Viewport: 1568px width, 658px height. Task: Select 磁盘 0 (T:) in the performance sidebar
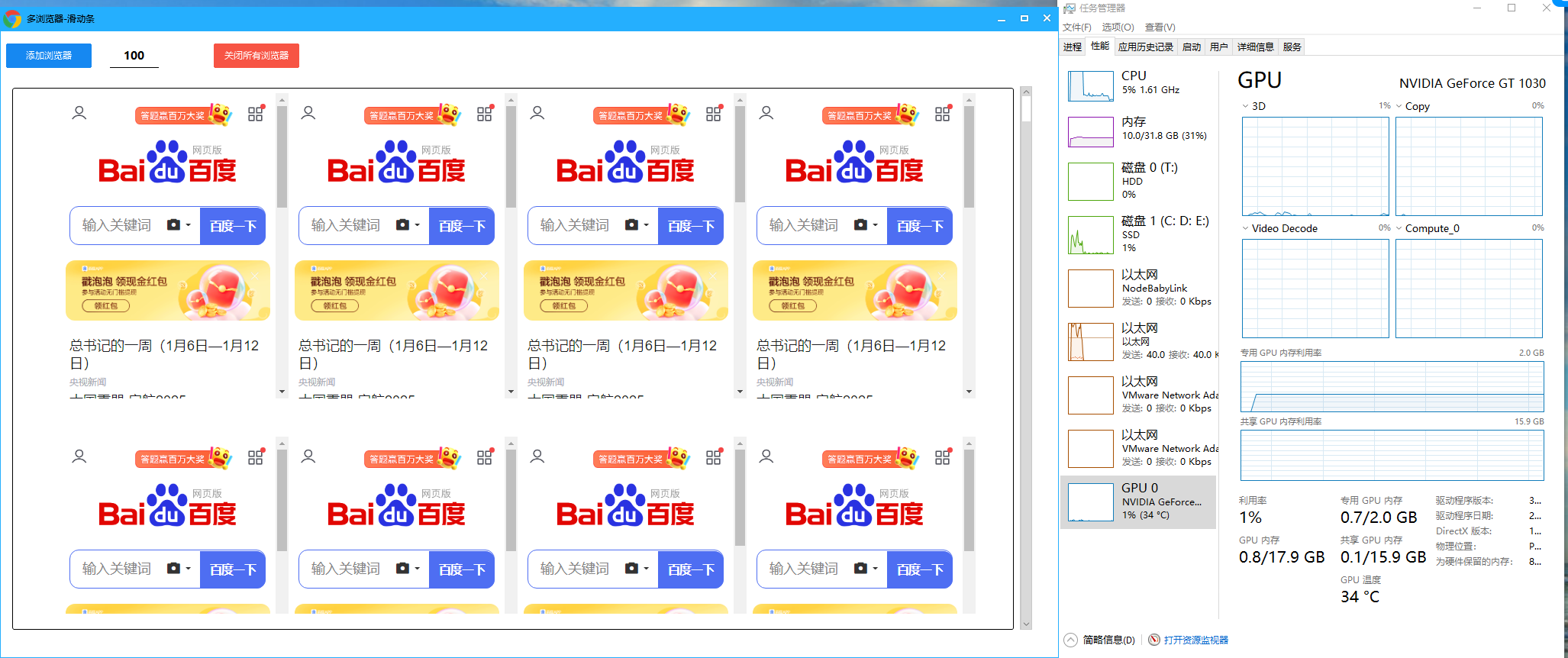click(x=1138, y=181)
